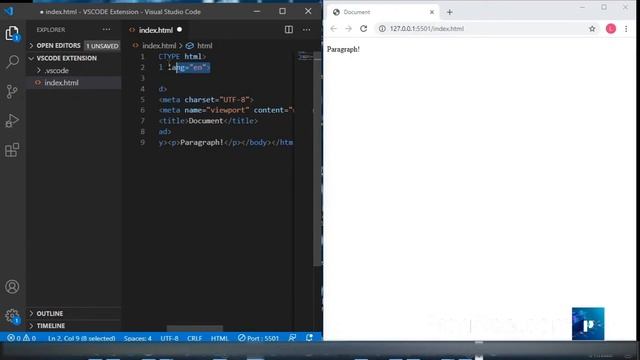The width and height of the screenshot is (640, 360).
Task: Click the EXPLORER panel title
Action: coord(51,29)
